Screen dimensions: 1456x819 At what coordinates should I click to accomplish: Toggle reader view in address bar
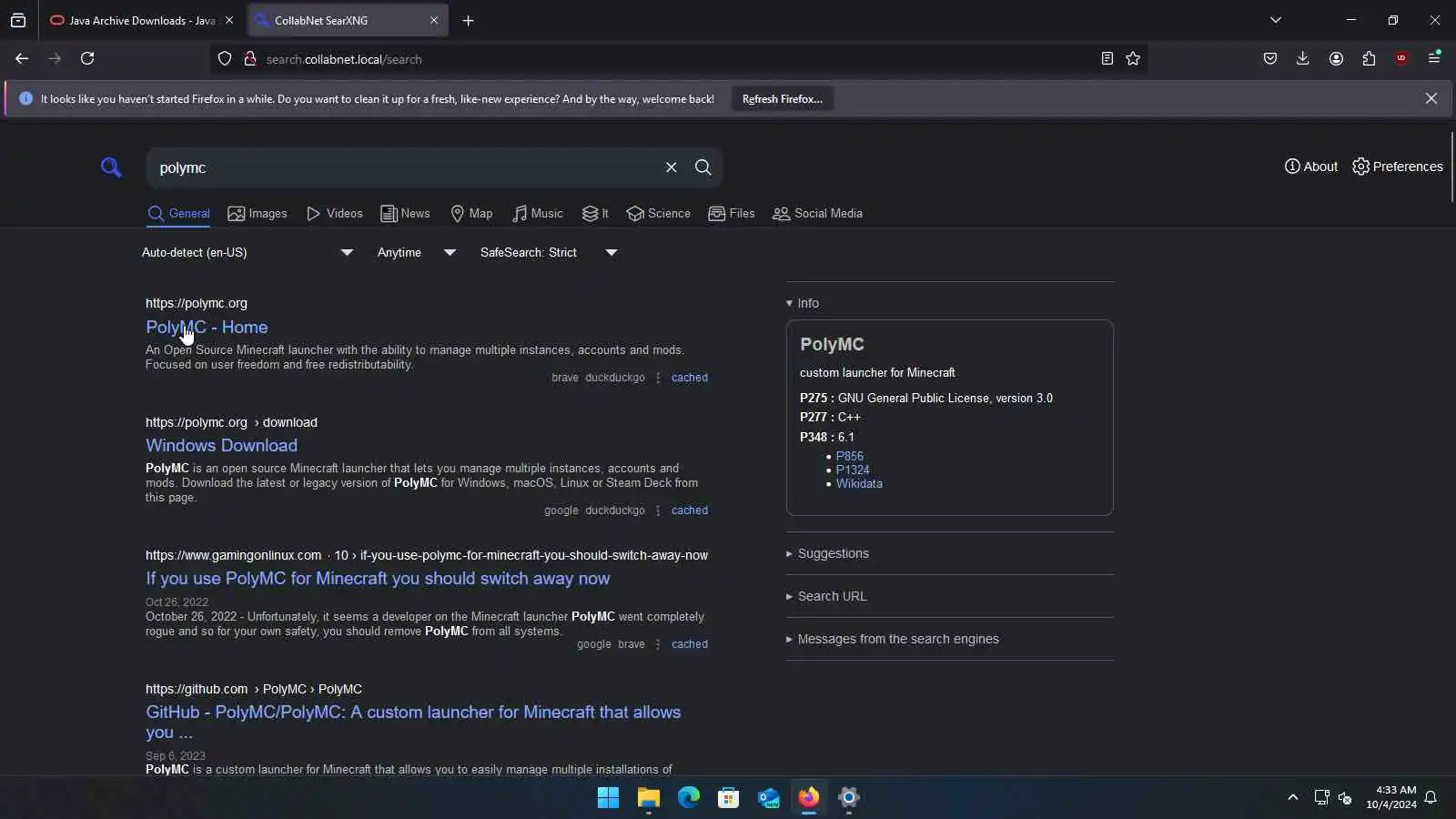point(1107,59)
